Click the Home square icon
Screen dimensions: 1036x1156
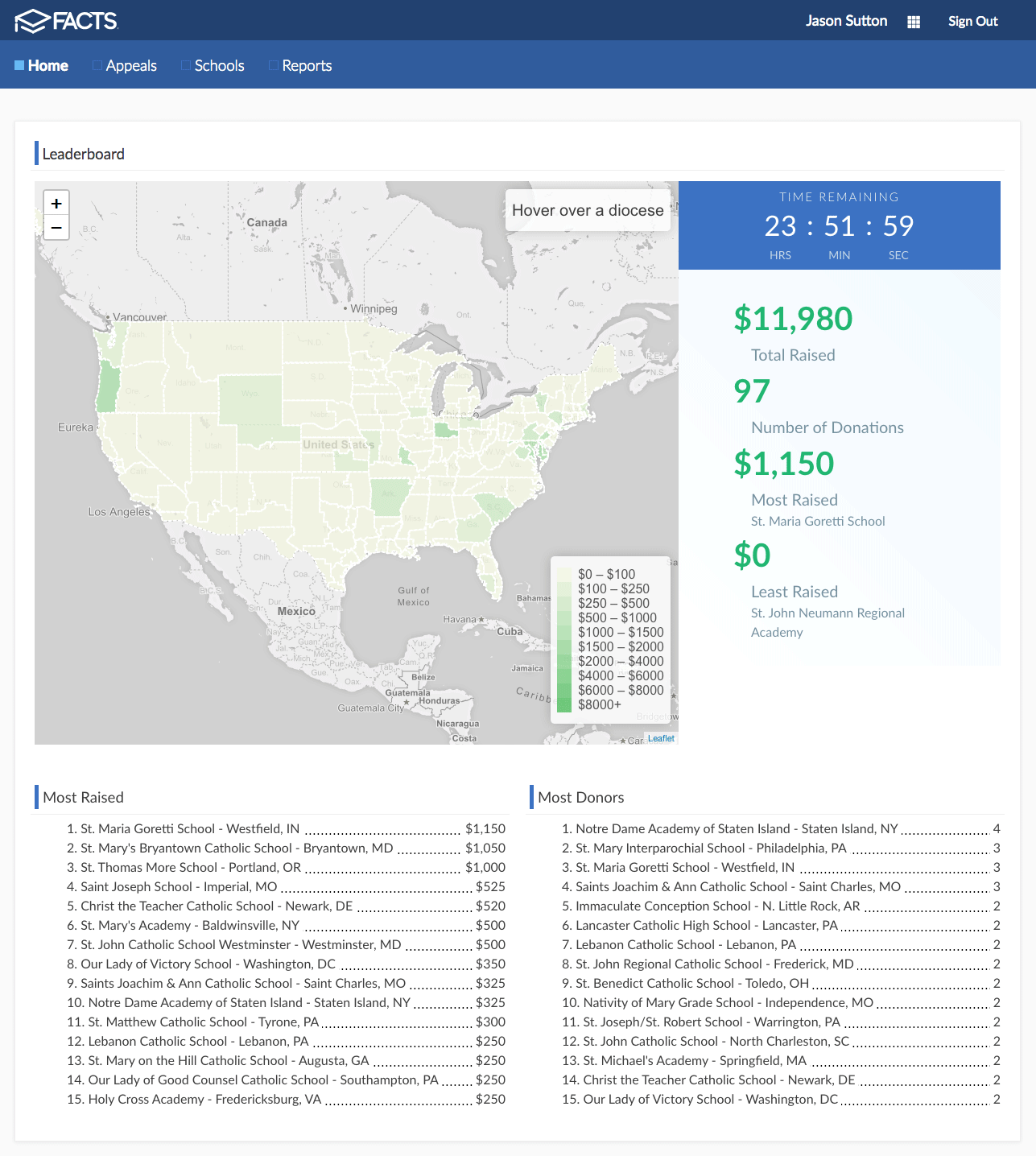coord(19,65)
